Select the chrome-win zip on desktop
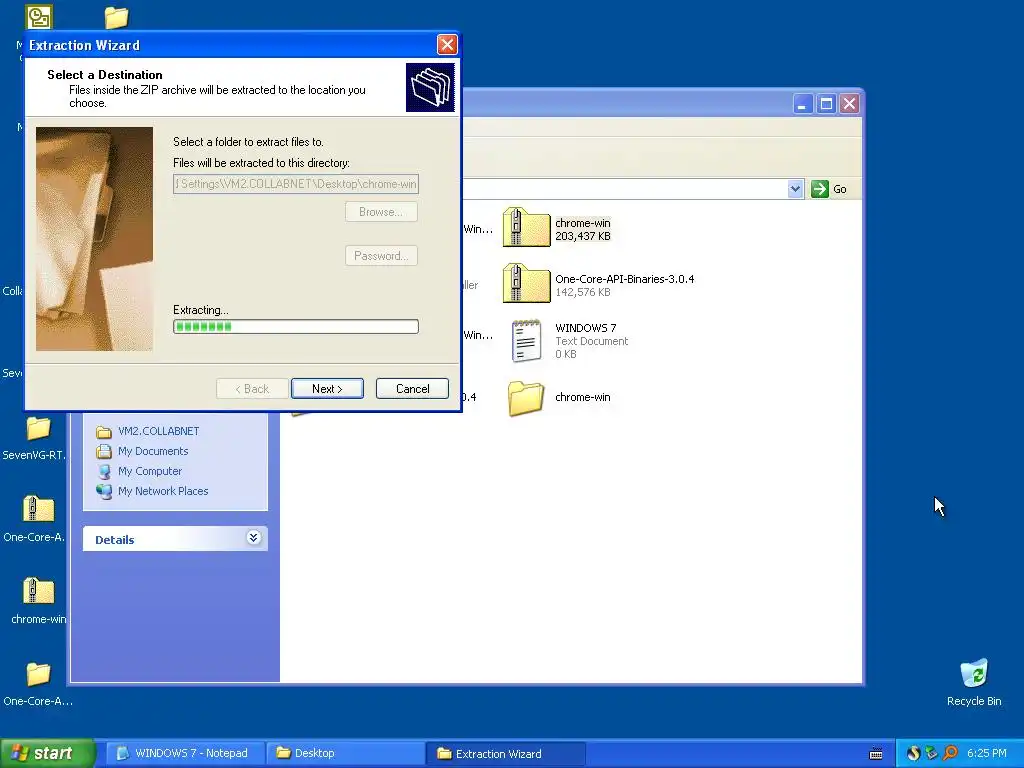 point(38,591)
